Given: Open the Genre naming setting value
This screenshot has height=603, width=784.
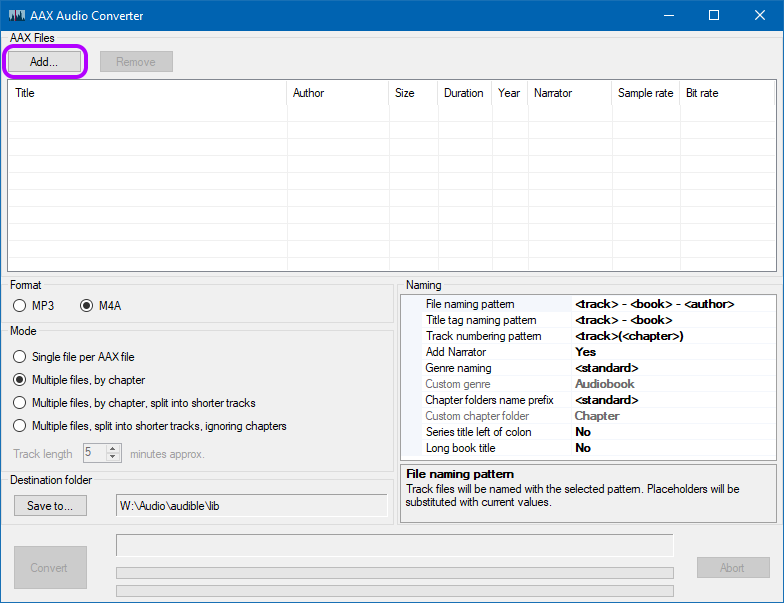Looking at the screenshot, I should click(x=672, y=368).
